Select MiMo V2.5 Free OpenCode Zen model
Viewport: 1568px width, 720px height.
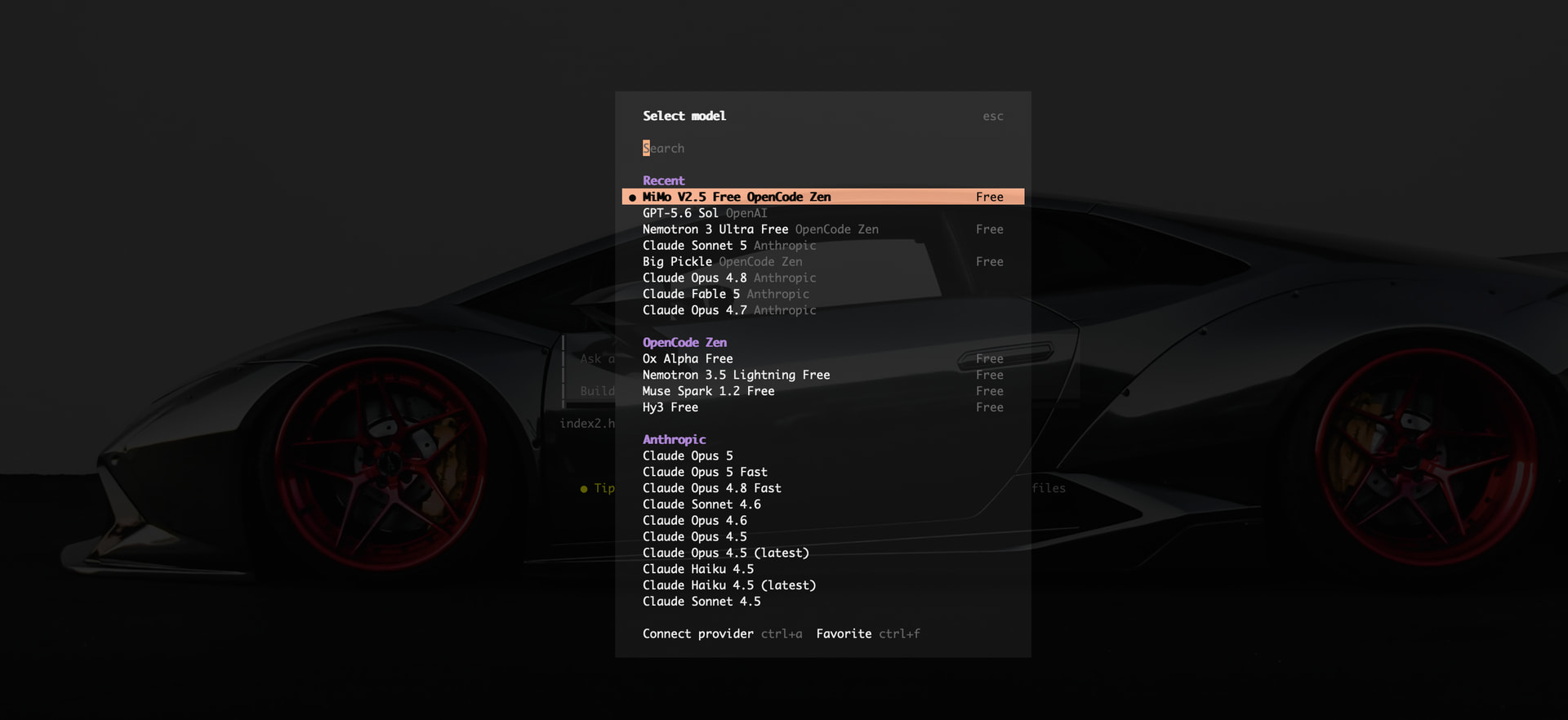822,197
